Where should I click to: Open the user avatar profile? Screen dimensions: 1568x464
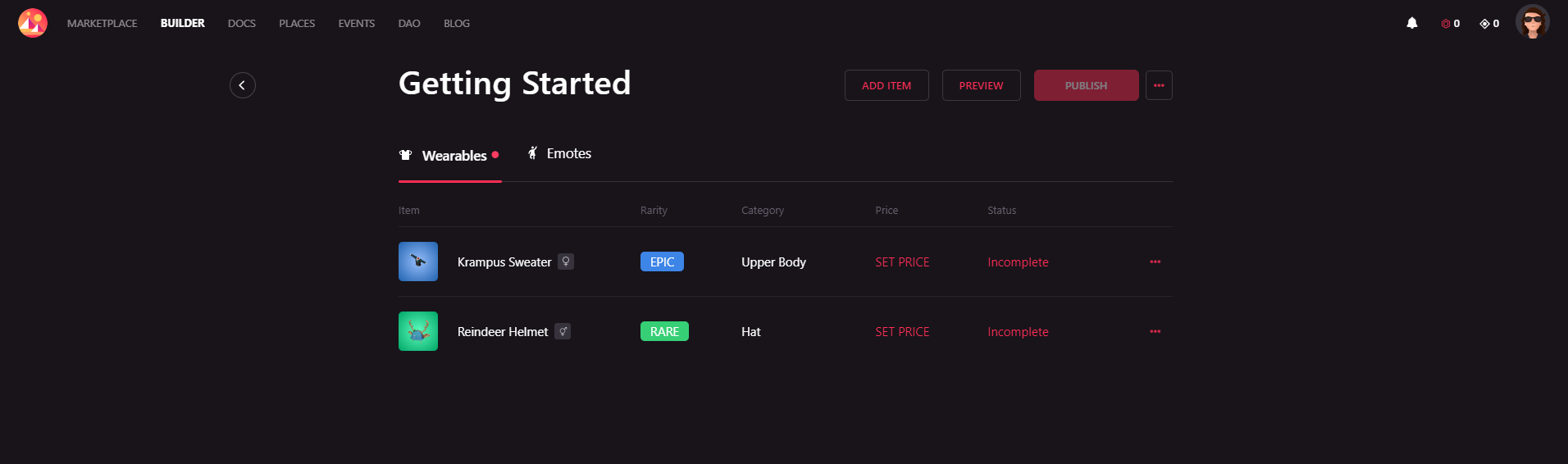pos(1532,22)
